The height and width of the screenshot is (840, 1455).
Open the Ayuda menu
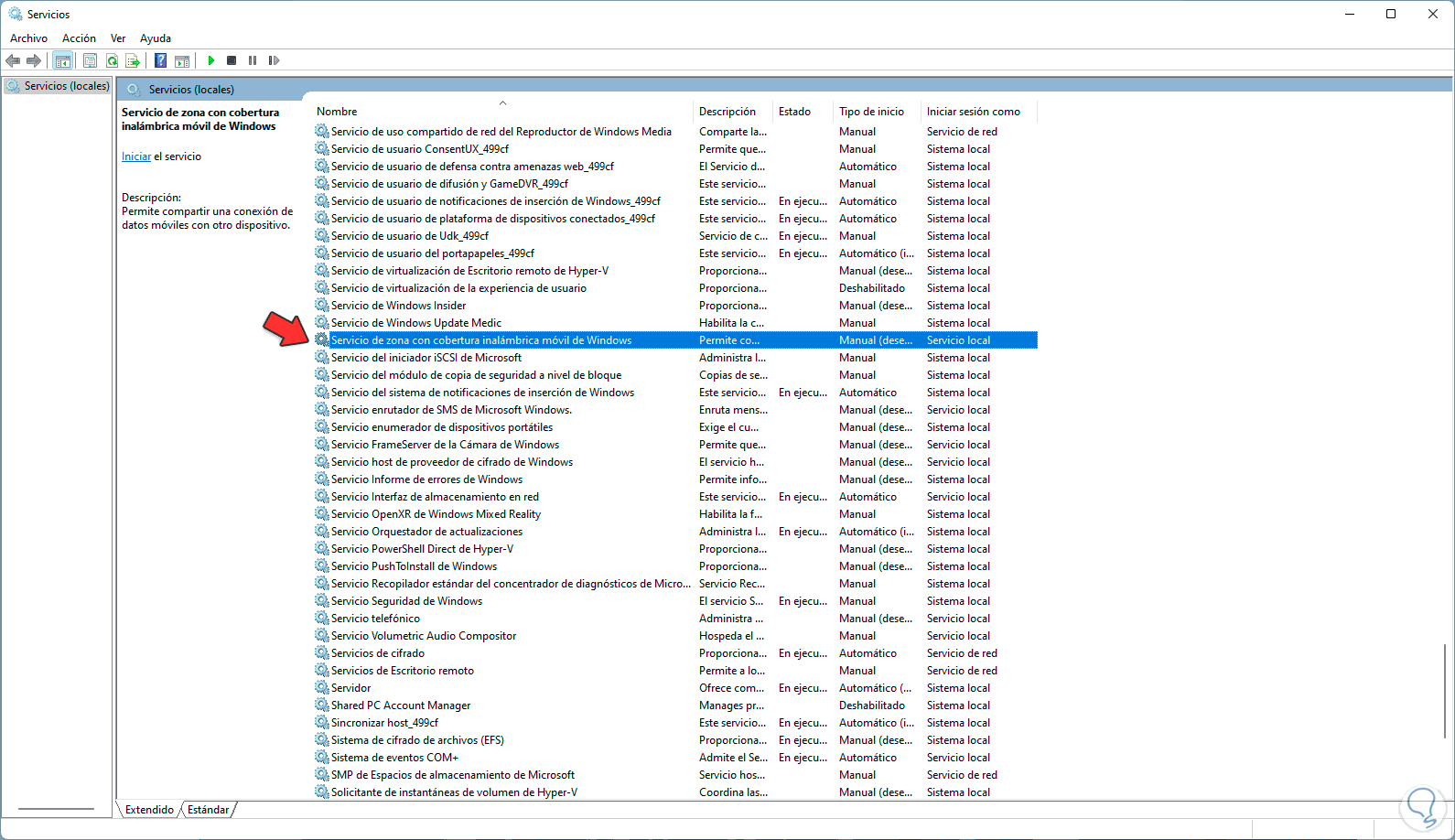coord(156,38)
